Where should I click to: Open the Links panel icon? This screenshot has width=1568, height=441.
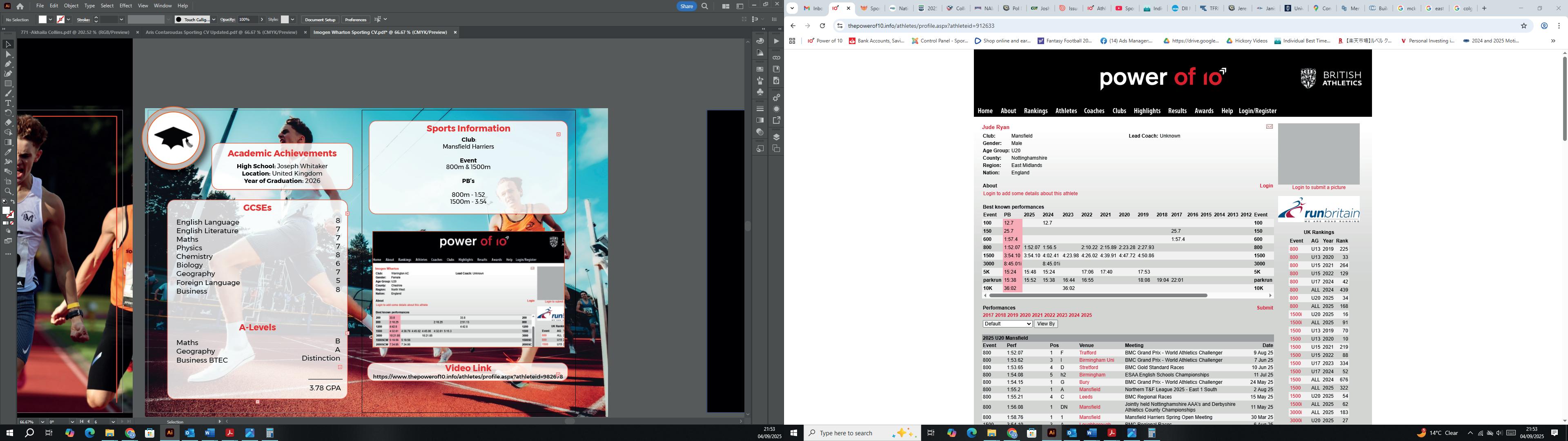pyautogui.click(x=776, y=57)
